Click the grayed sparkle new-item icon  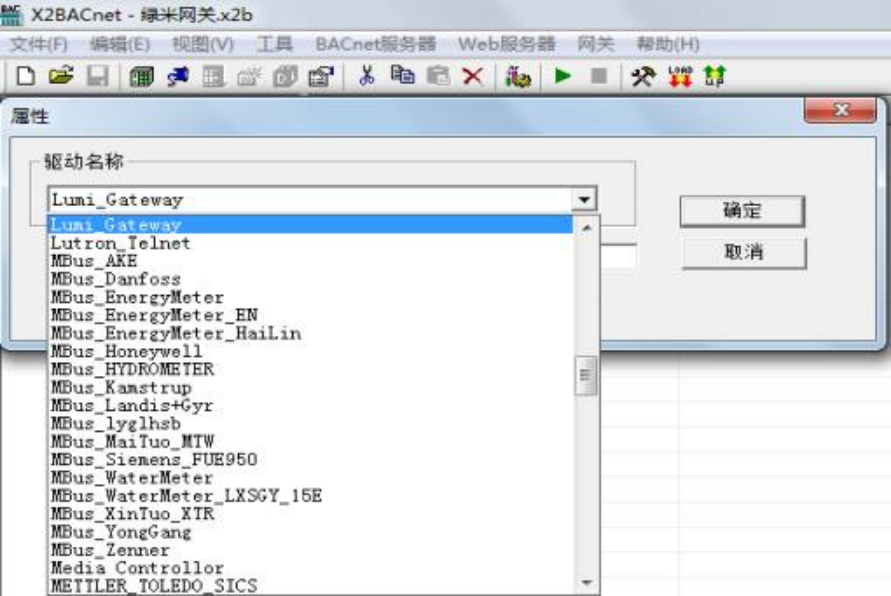249,76
